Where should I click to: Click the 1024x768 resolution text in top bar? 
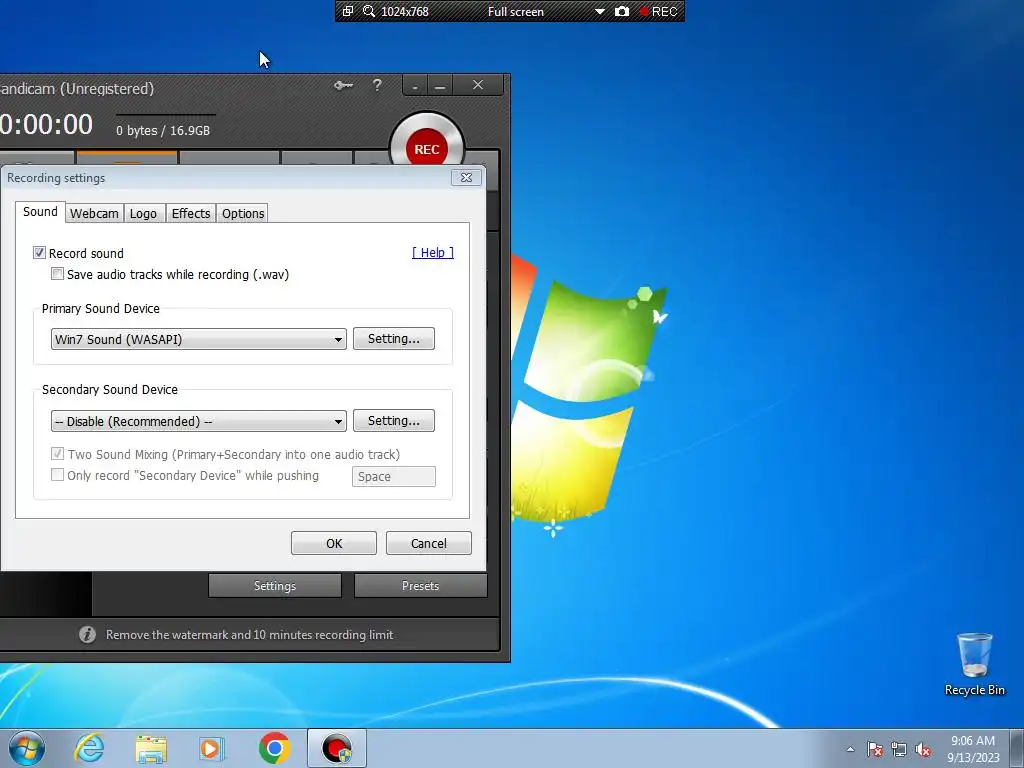coord(404,12)
